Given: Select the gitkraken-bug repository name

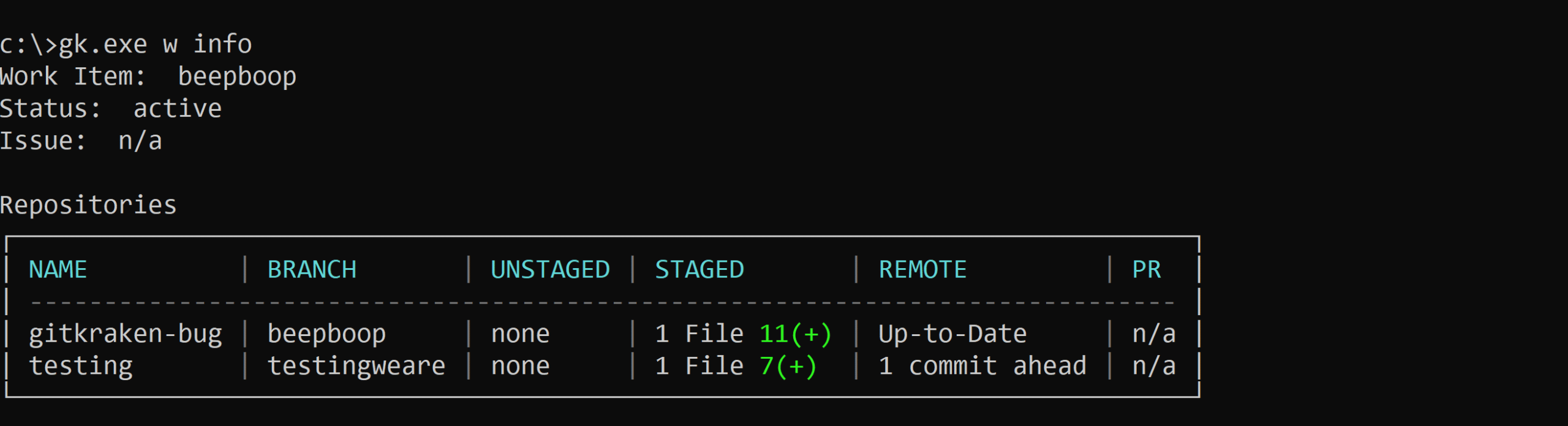Looking at the screenshot, I should 126,334.
